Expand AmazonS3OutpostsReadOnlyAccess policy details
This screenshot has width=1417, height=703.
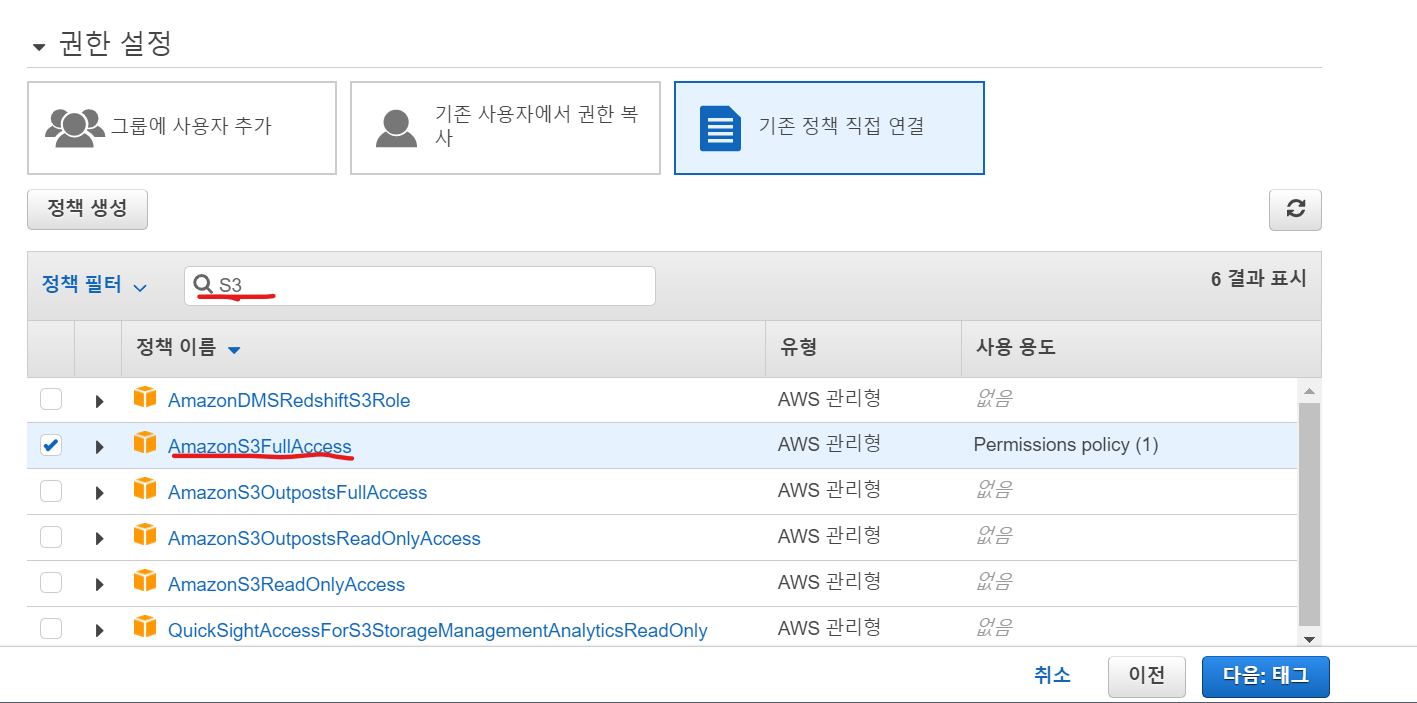tap(99, 539)
